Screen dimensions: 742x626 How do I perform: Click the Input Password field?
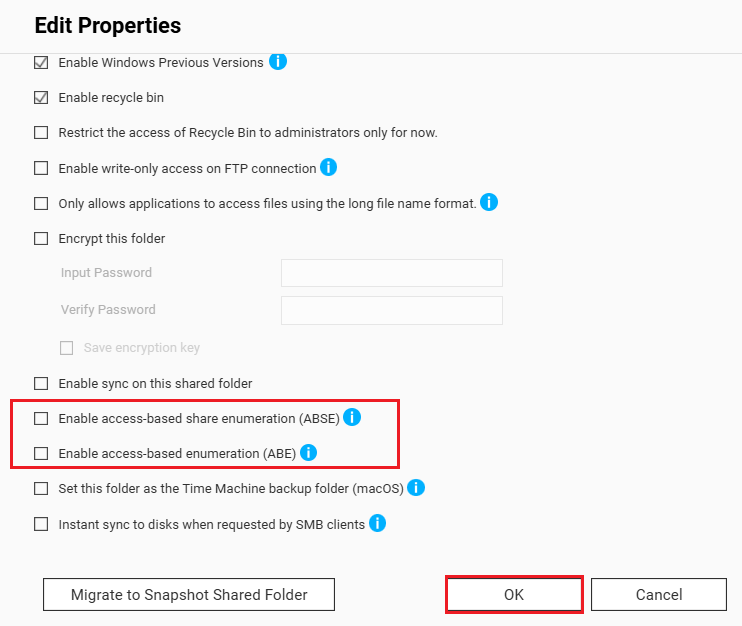tap(391, 273)
